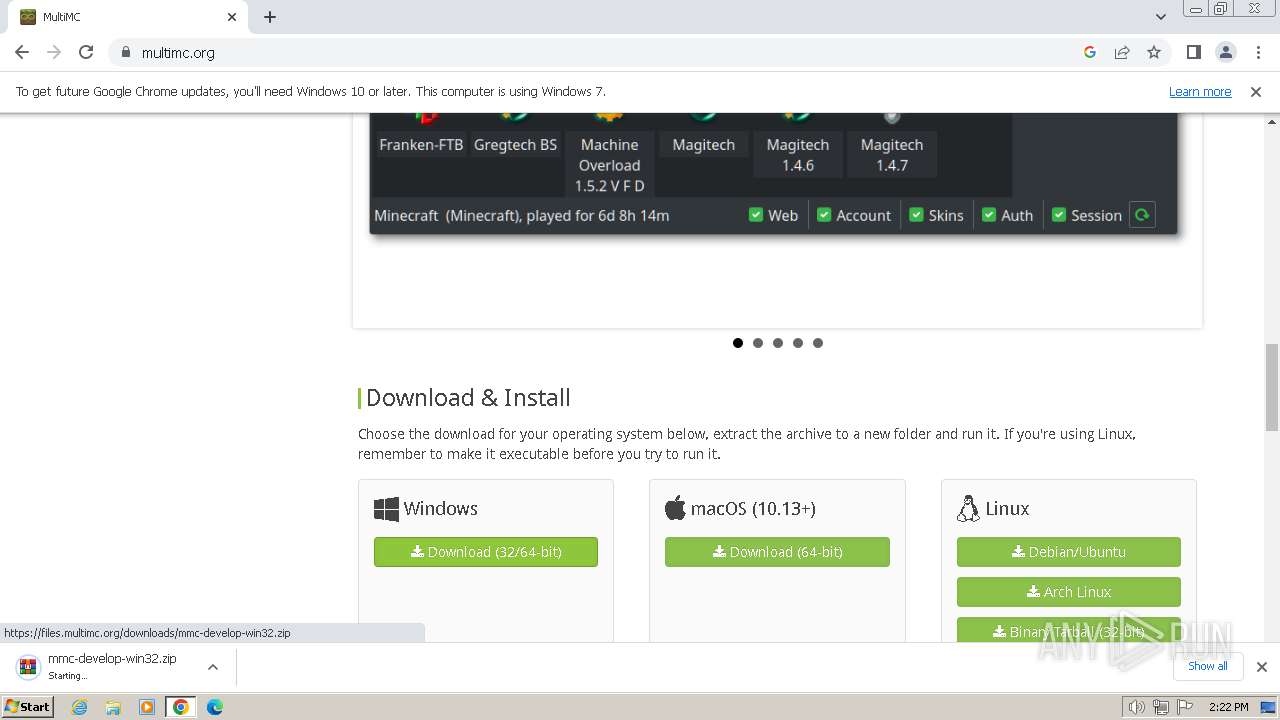Select the Gregtech BS instance

point(515,145)
